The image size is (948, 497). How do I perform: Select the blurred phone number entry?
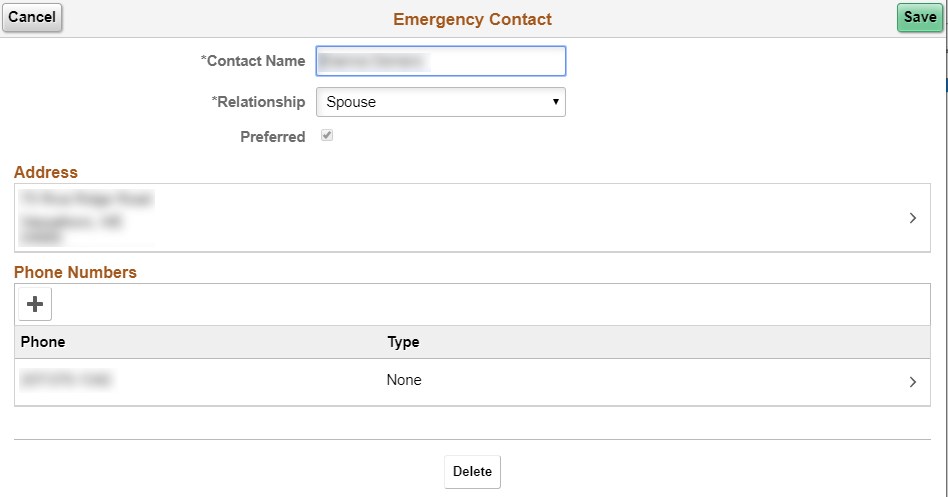tap(66, 380)
